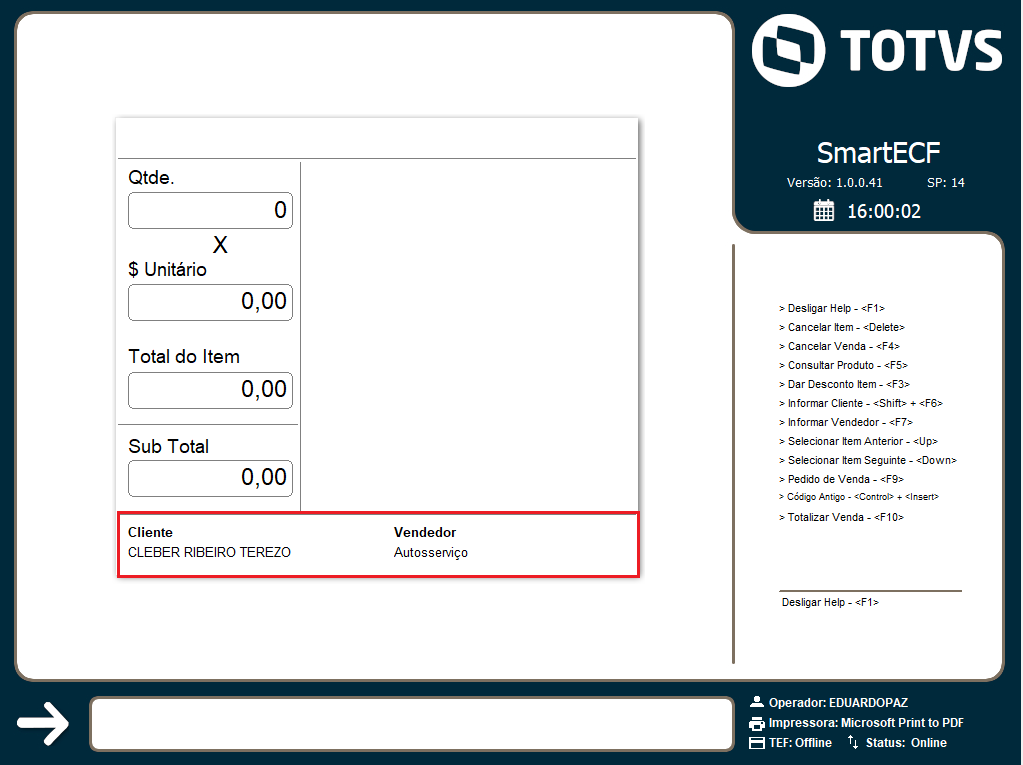Screen dimensions: 1023x765
Task: Click the clock time 16:00:02
Action: point(884,211)
